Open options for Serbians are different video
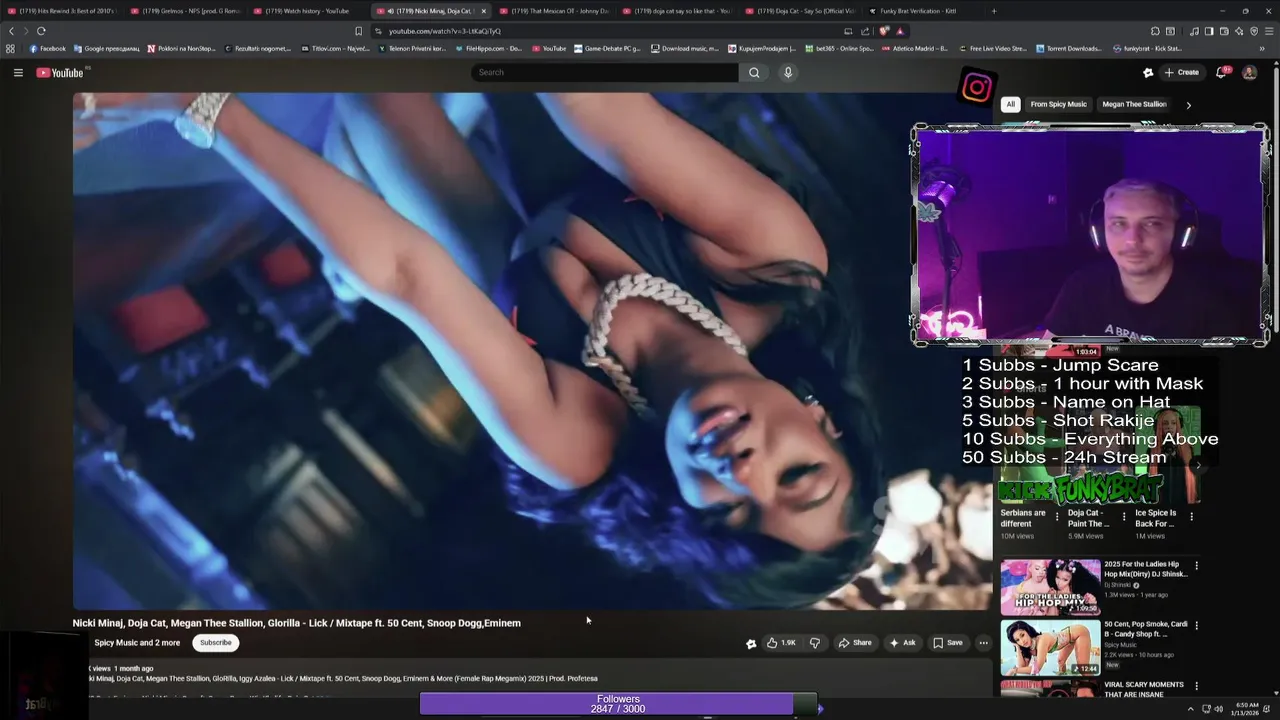Image resolution: width=1280 pixels, height=720 pixels. pyautogui.click(x=1057, y=517)
